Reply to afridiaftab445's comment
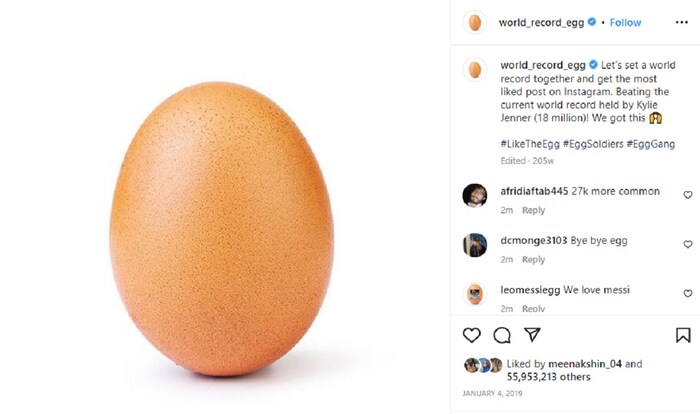Screen dimensions: 700x414 coord(533,210)
